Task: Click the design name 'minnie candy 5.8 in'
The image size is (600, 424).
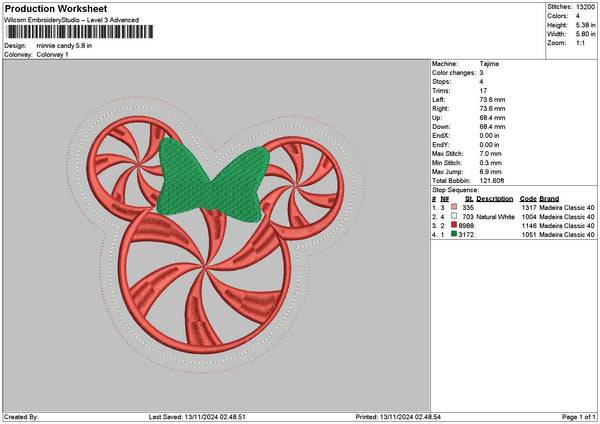Action: tap(64, 46)
